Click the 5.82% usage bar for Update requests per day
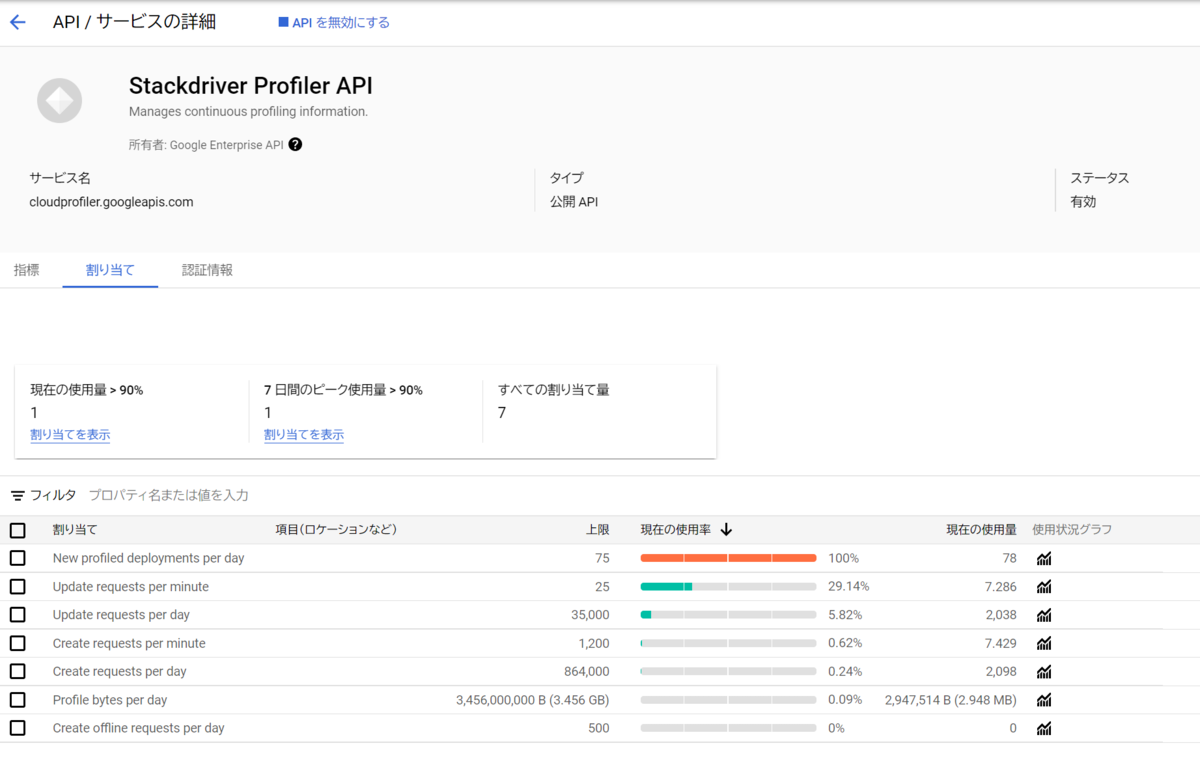The image size is (1200, 765). point(728,615)
